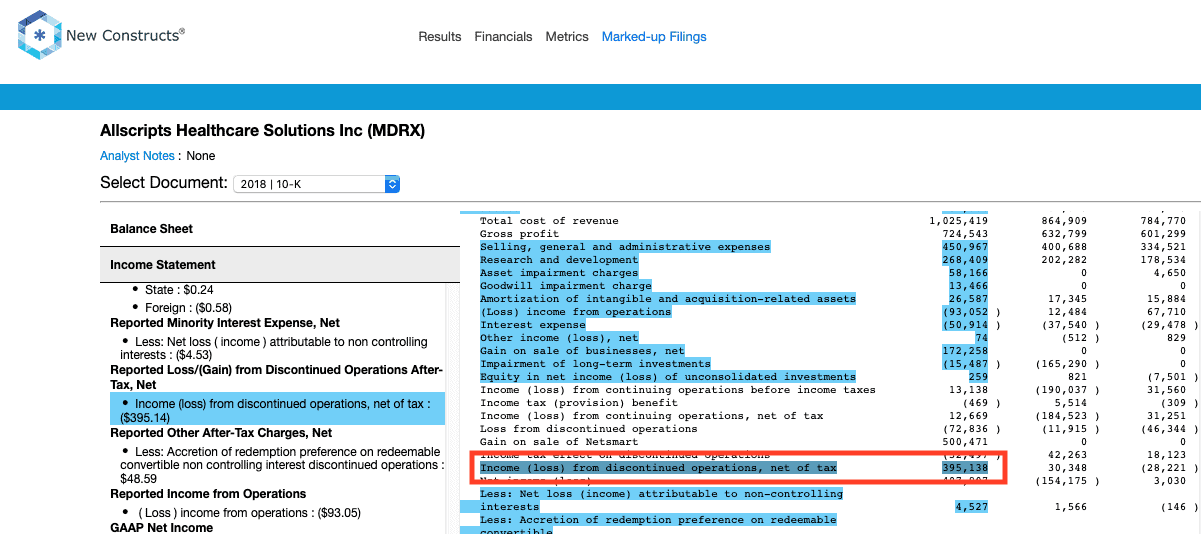The width and height of the screenshot is (1201, 534).
Task: Click the New Constructs hexagon logo
Action: (x=40, y=35)
